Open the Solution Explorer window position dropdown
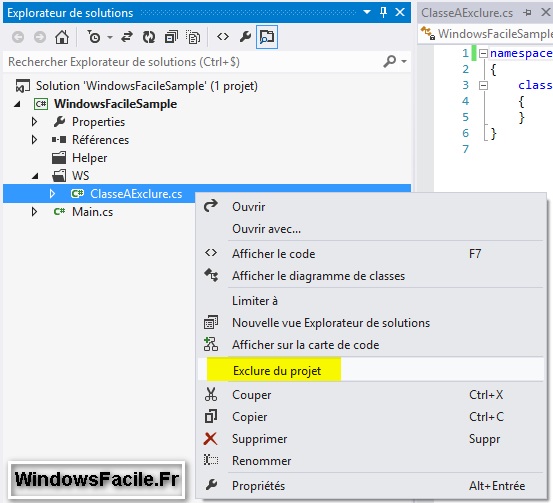This screenshot has height=503, width=553. (x=367, y=12)
